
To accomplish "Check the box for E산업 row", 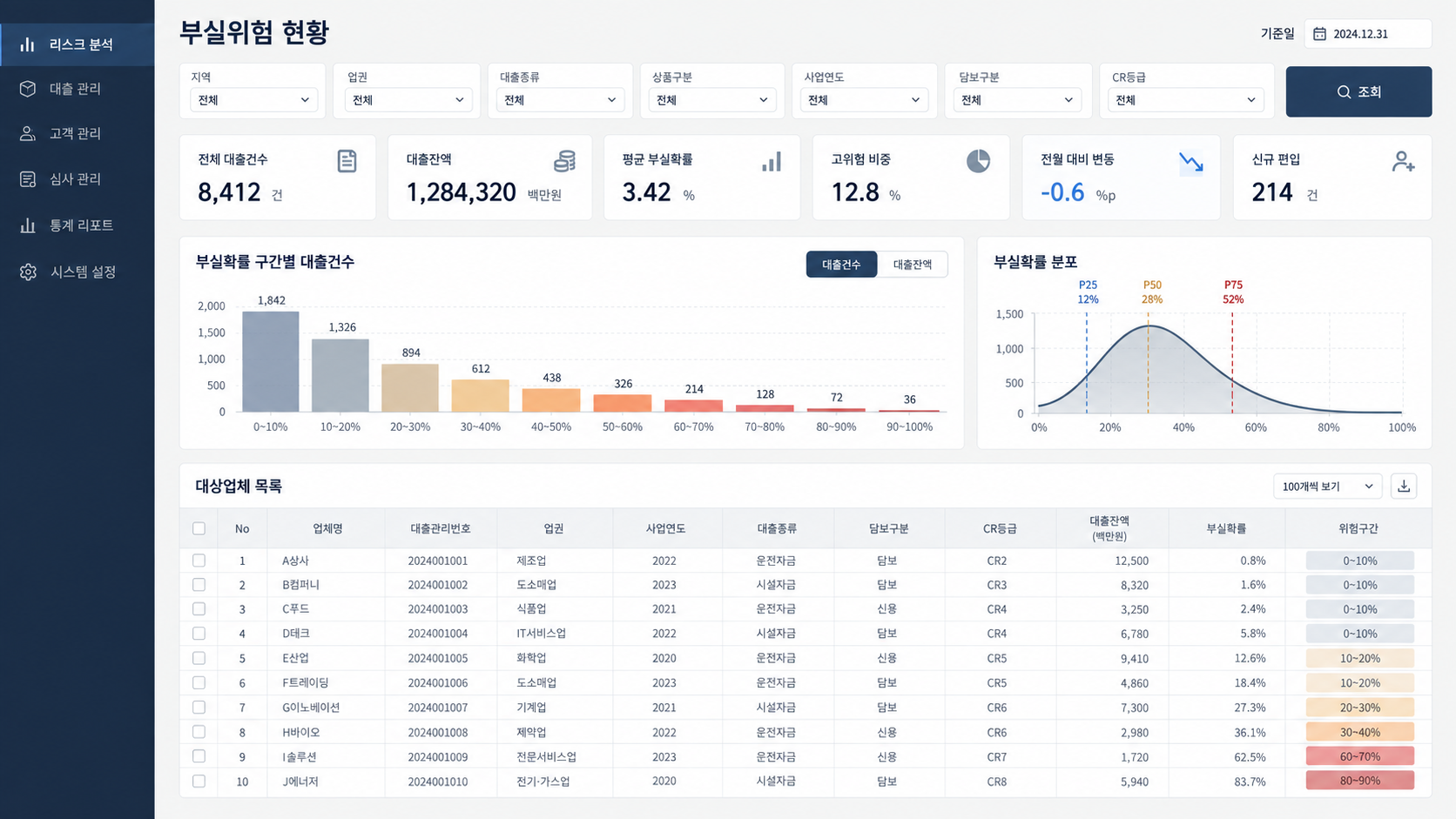I will click(x=199, y=658).
